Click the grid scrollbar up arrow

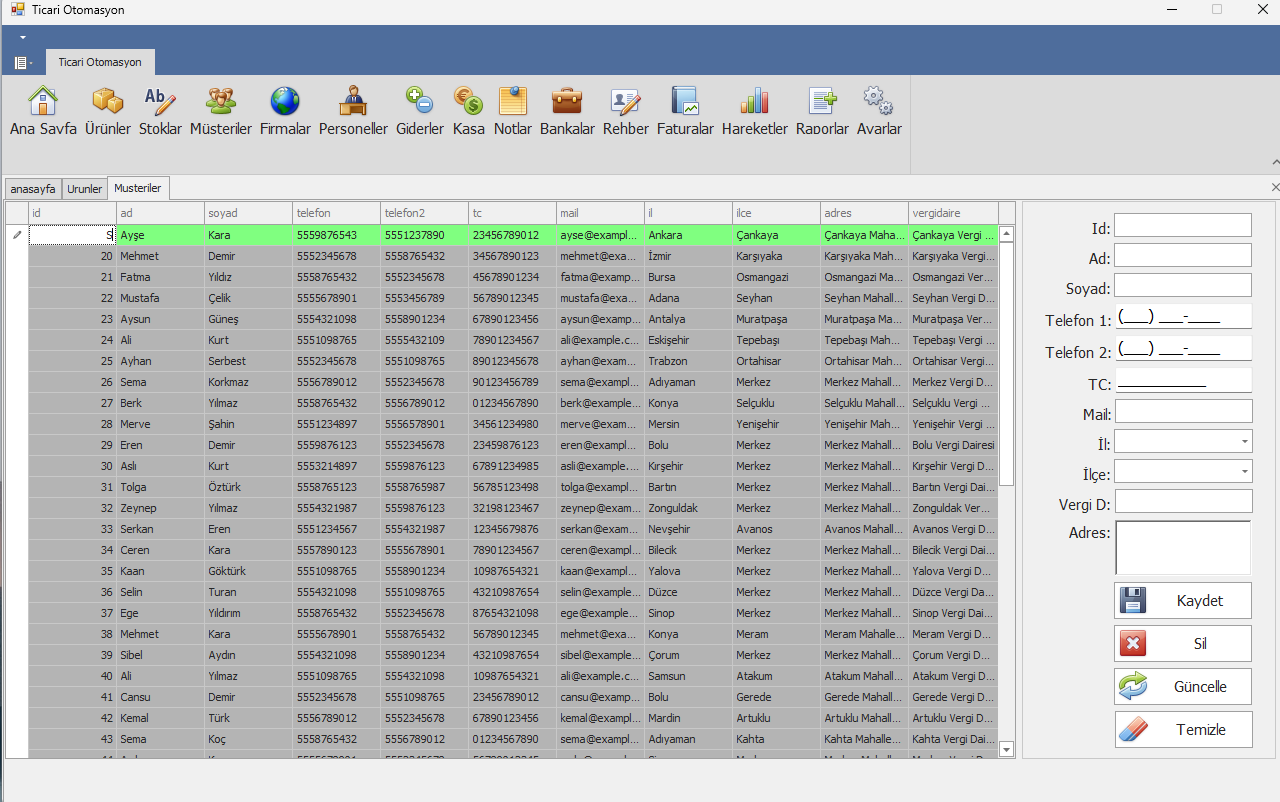point(1007,234)
